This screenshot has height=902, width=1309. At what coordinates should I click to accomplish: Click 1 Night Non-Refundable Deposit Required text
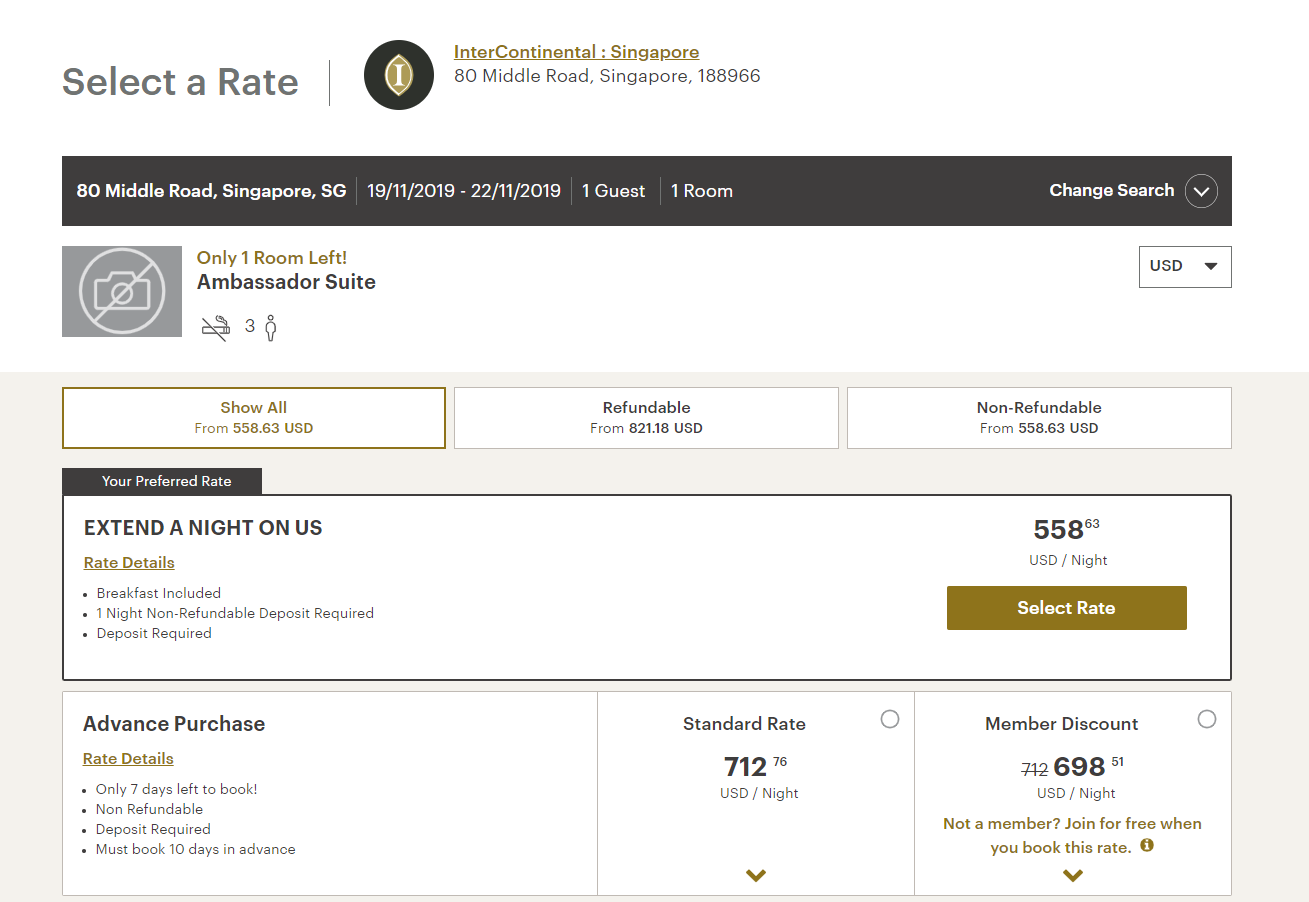[235, 613]
